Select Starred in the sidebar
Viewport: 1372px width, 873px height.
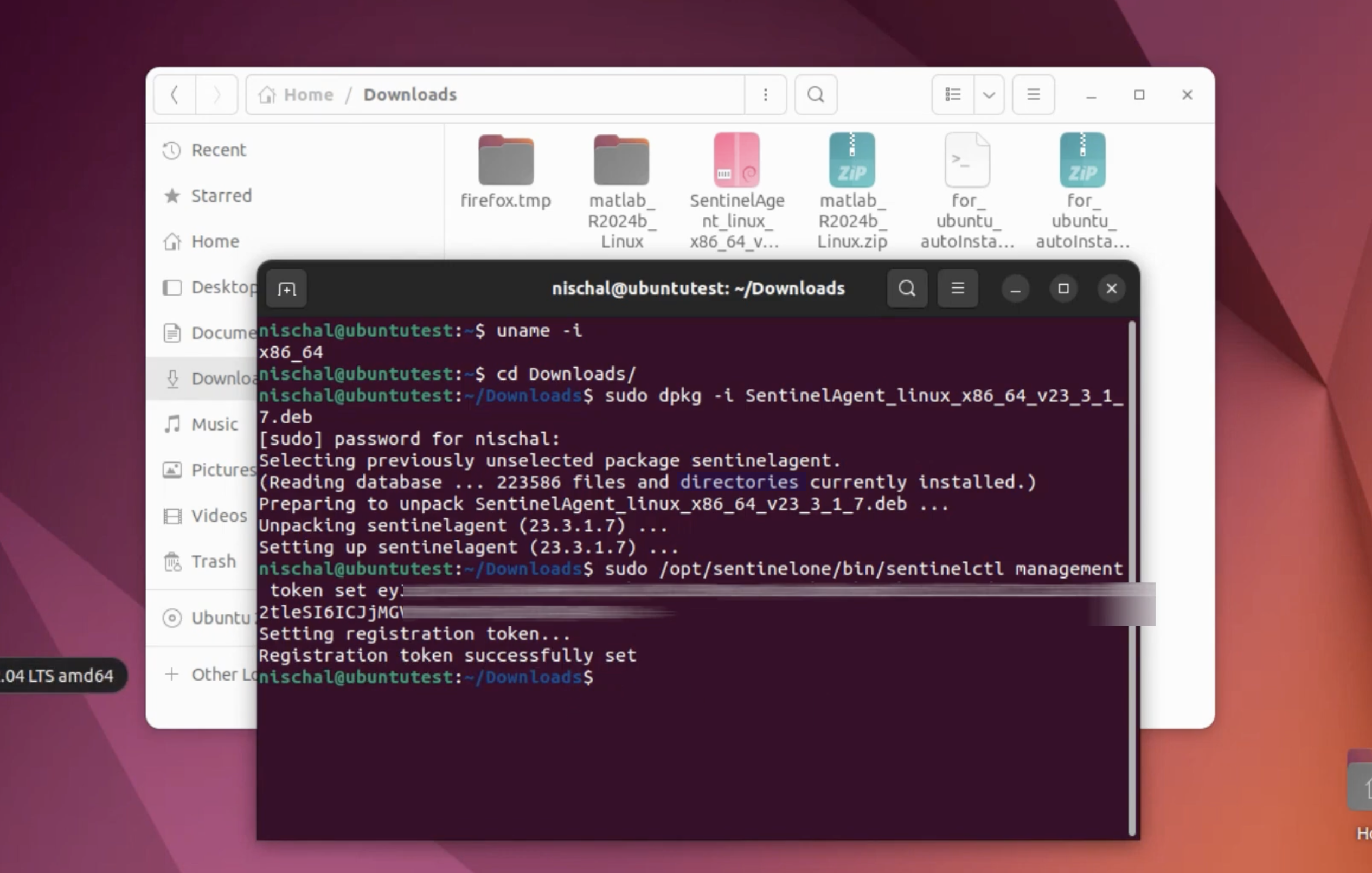[x=221, y=196]
